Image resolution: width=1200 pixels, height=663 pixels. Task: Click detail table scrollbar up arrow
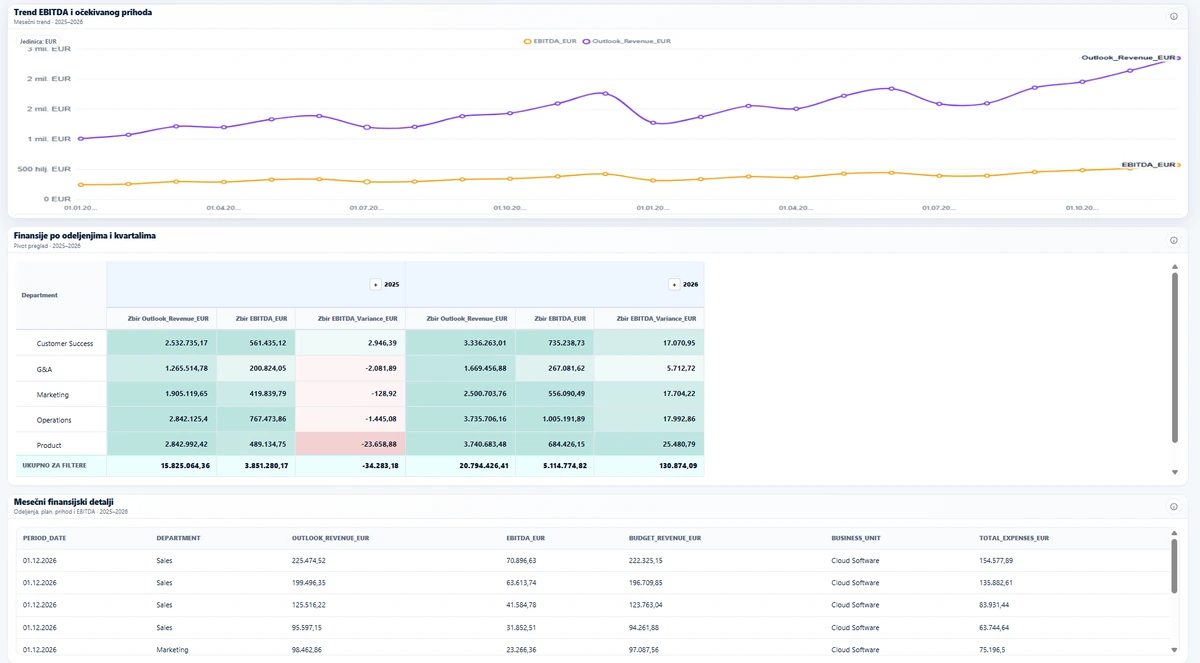point(1174,533)
